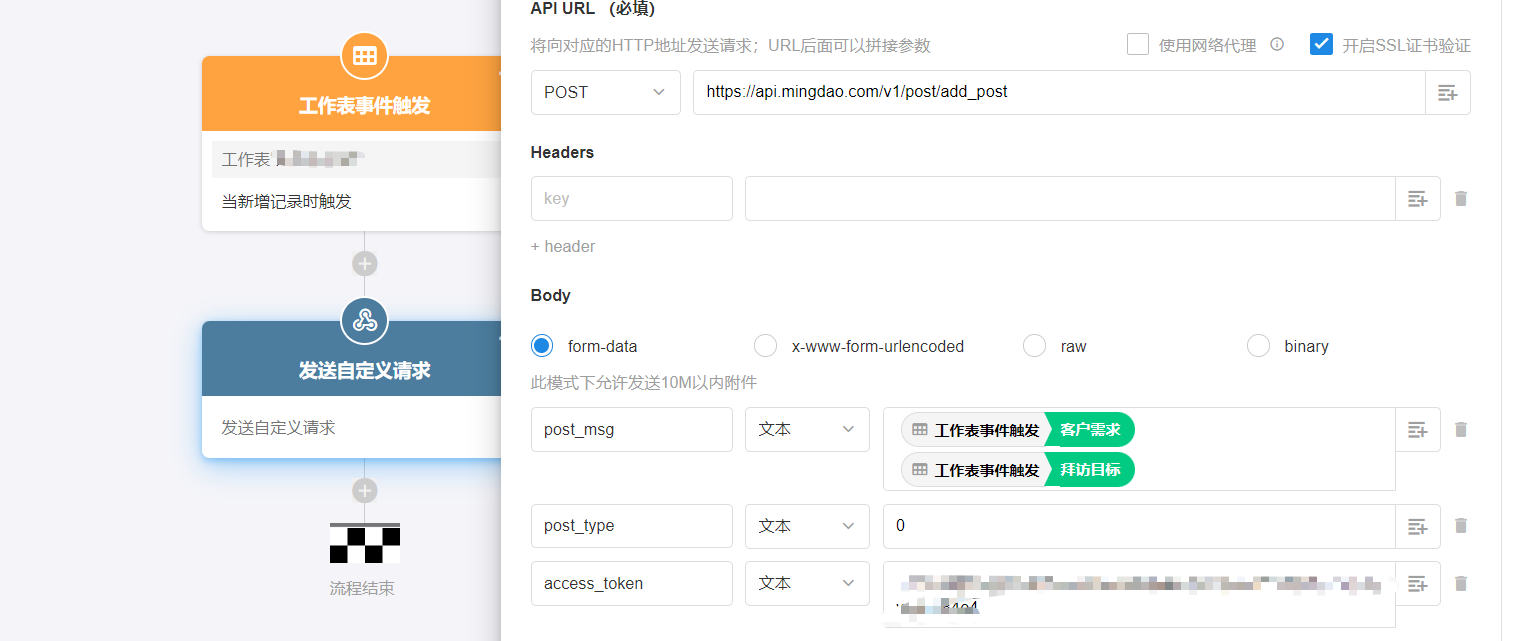Click the flow end checkered flag icon
The height and width of the screenshot is (641, 1516).
[x=365, y=543]
